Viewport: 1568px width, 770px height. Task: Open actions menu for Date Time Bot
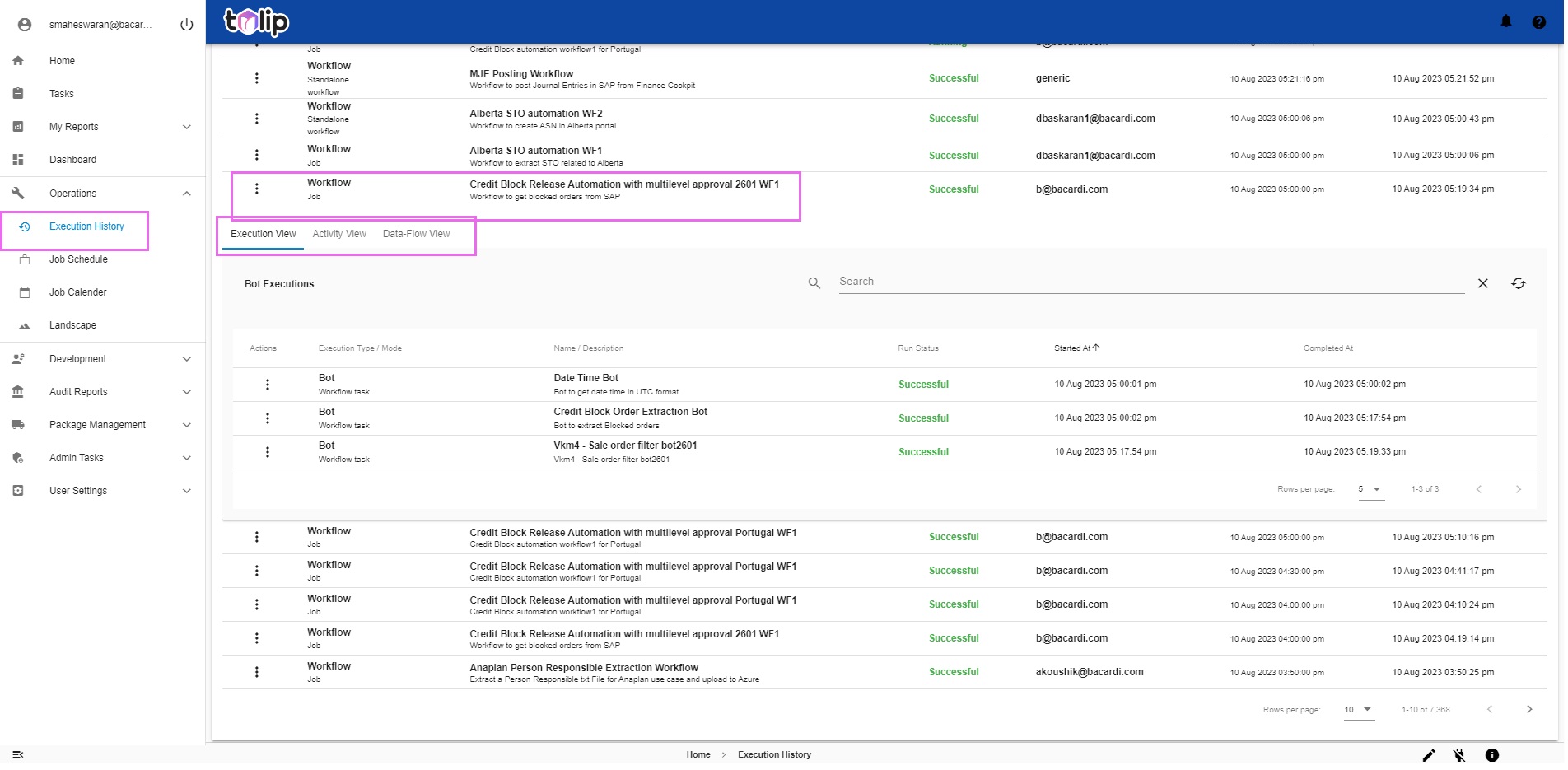[x=268, y=385]
